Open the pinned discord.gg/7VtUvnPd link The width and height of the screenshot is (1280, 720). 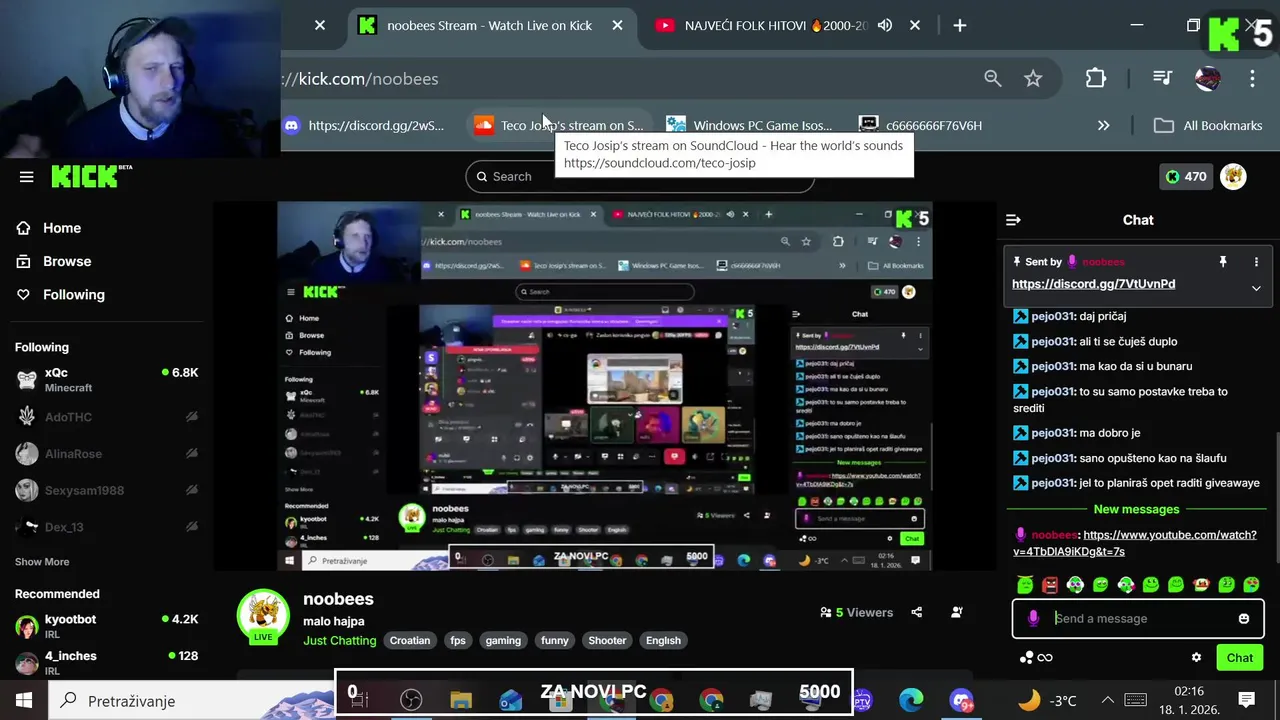1093,284
